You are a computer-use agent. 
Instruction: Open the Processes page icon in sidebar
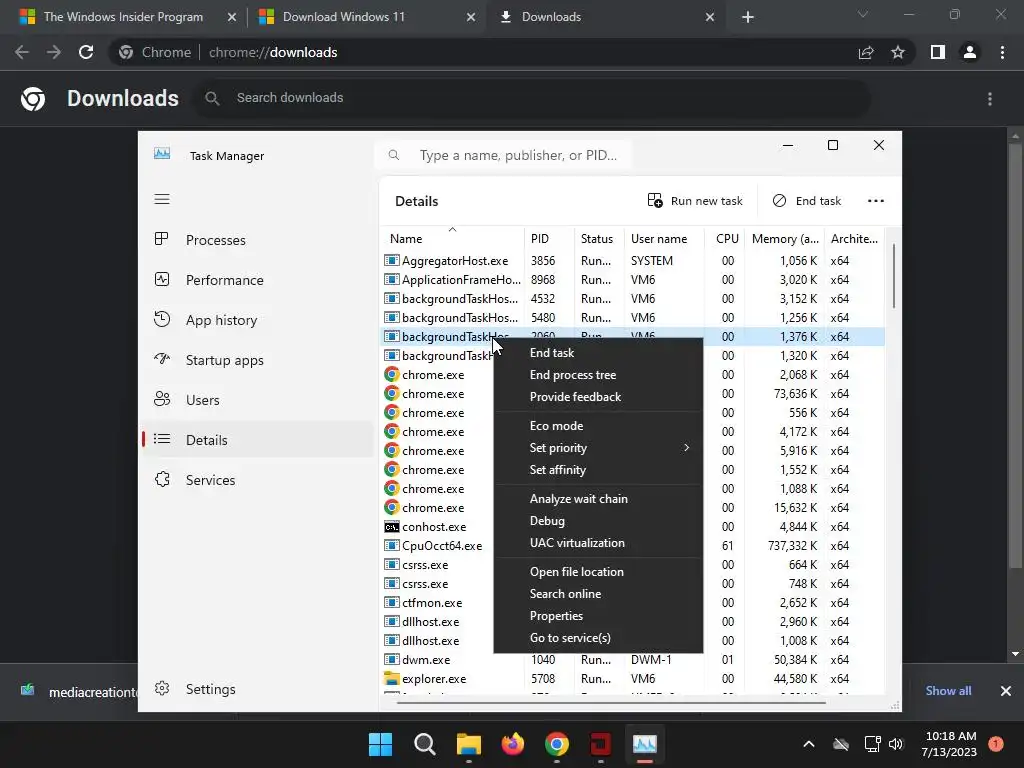(x=161, y=239)
